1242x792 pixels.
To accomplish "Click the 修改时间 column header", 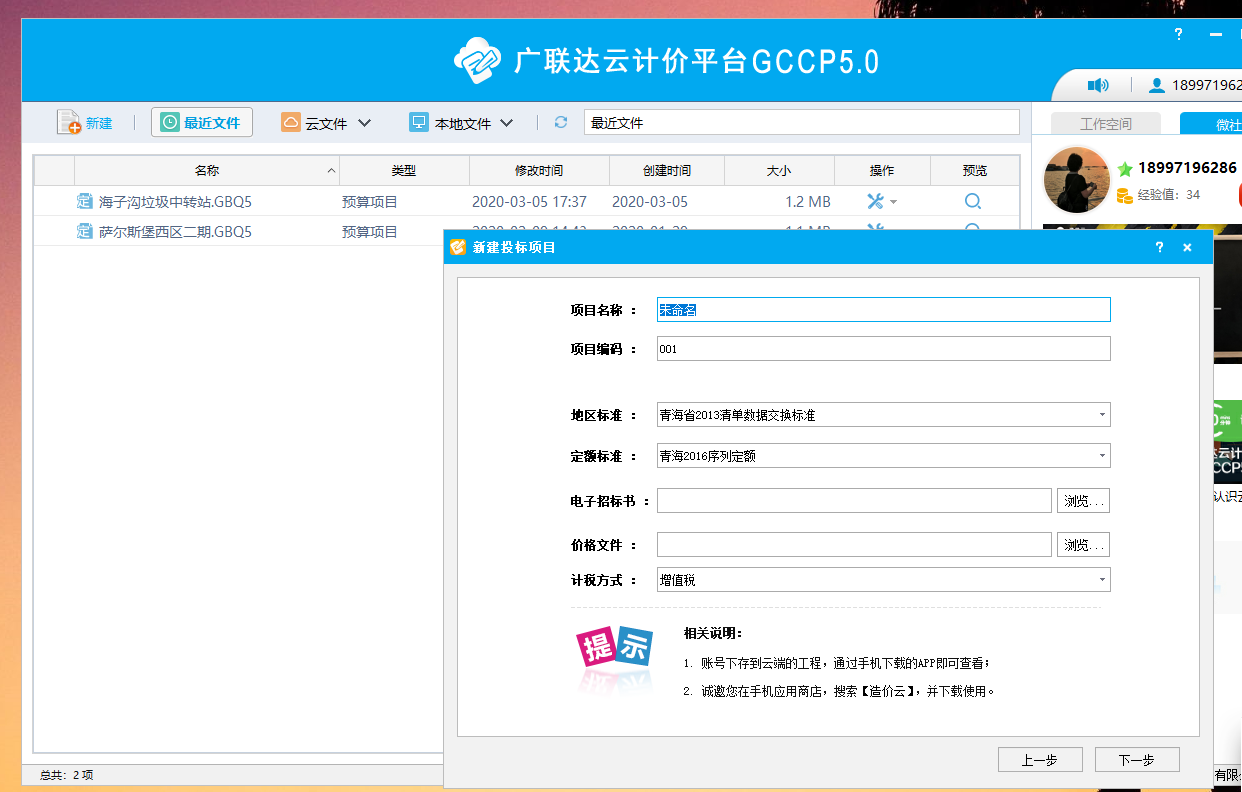I will pos(539,171).
